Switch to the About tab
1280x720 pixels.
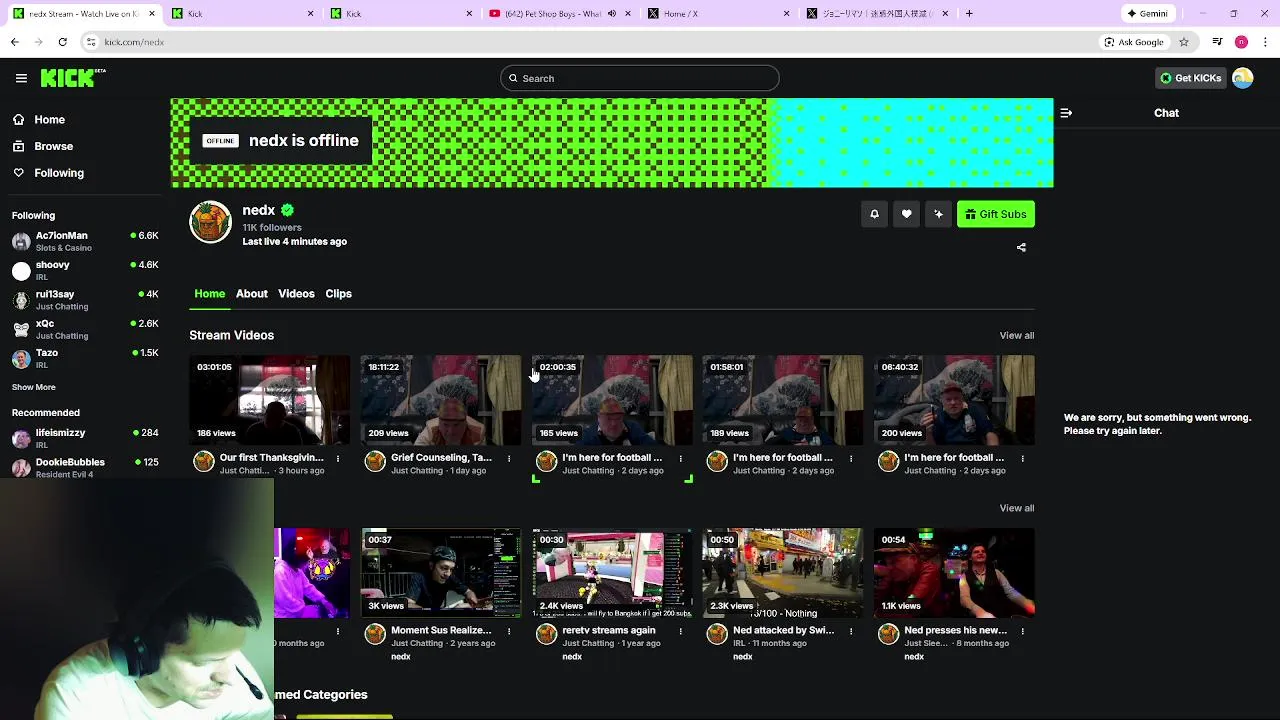tap(251, 294)
